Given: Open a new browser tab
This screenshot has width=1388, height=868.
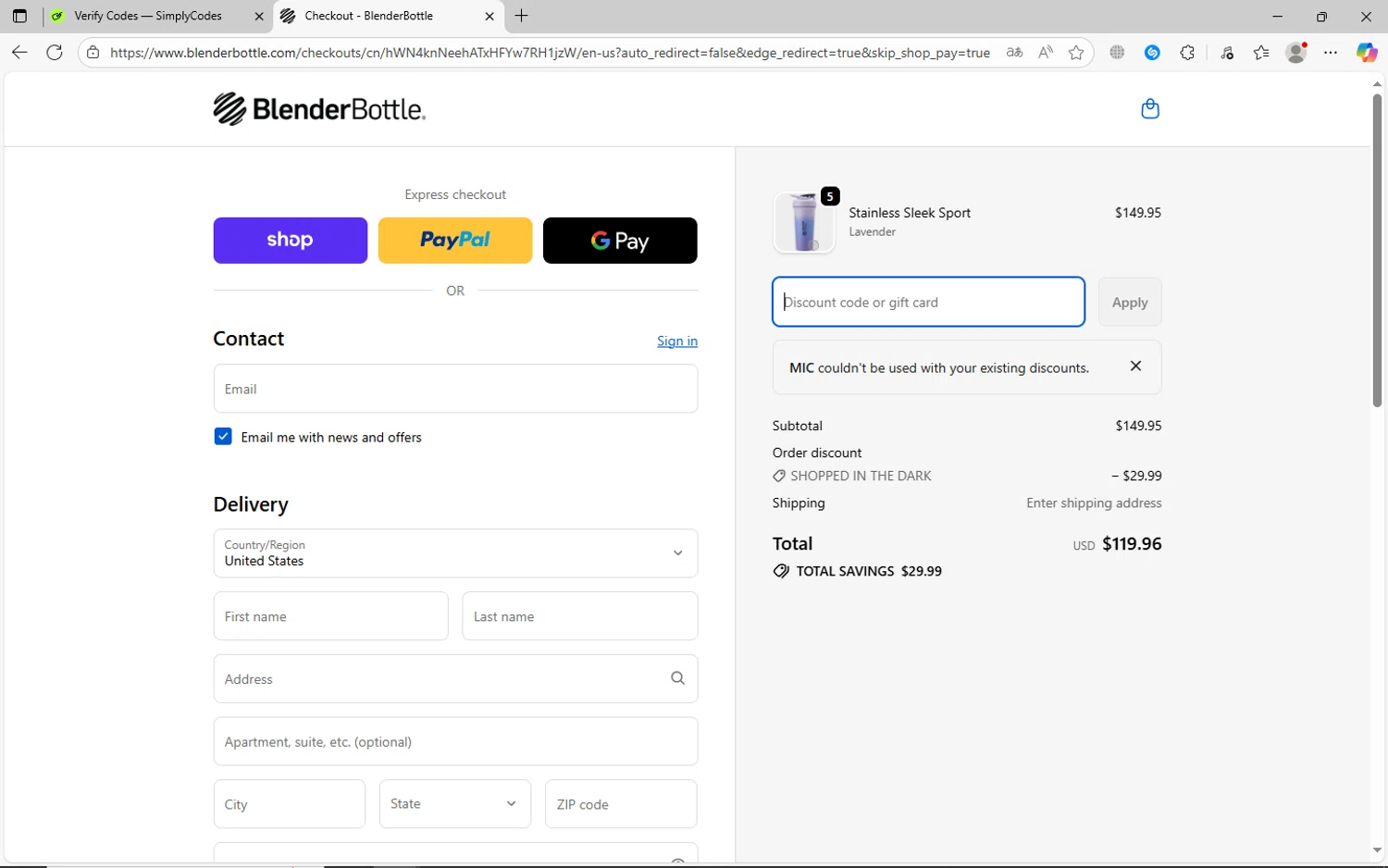Looking at the screenshot, I should tap(522, 16).
